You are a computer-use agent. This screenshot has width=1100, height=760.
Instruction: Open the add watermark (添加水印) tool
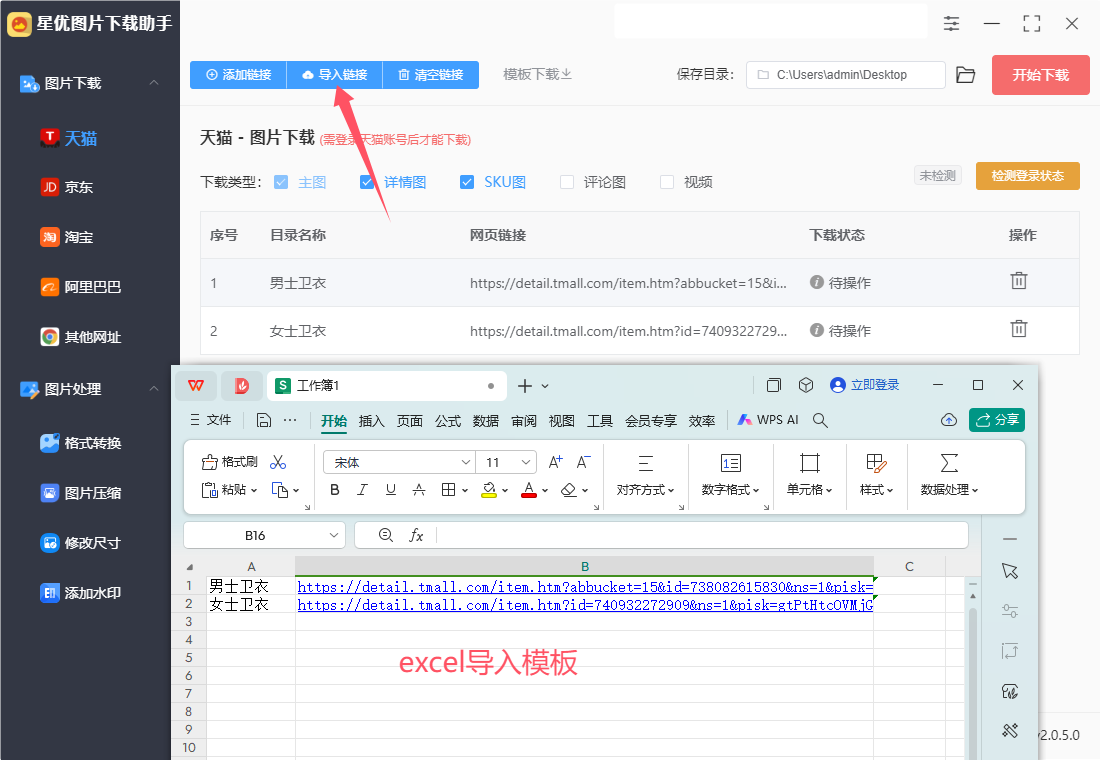(81, 593)
